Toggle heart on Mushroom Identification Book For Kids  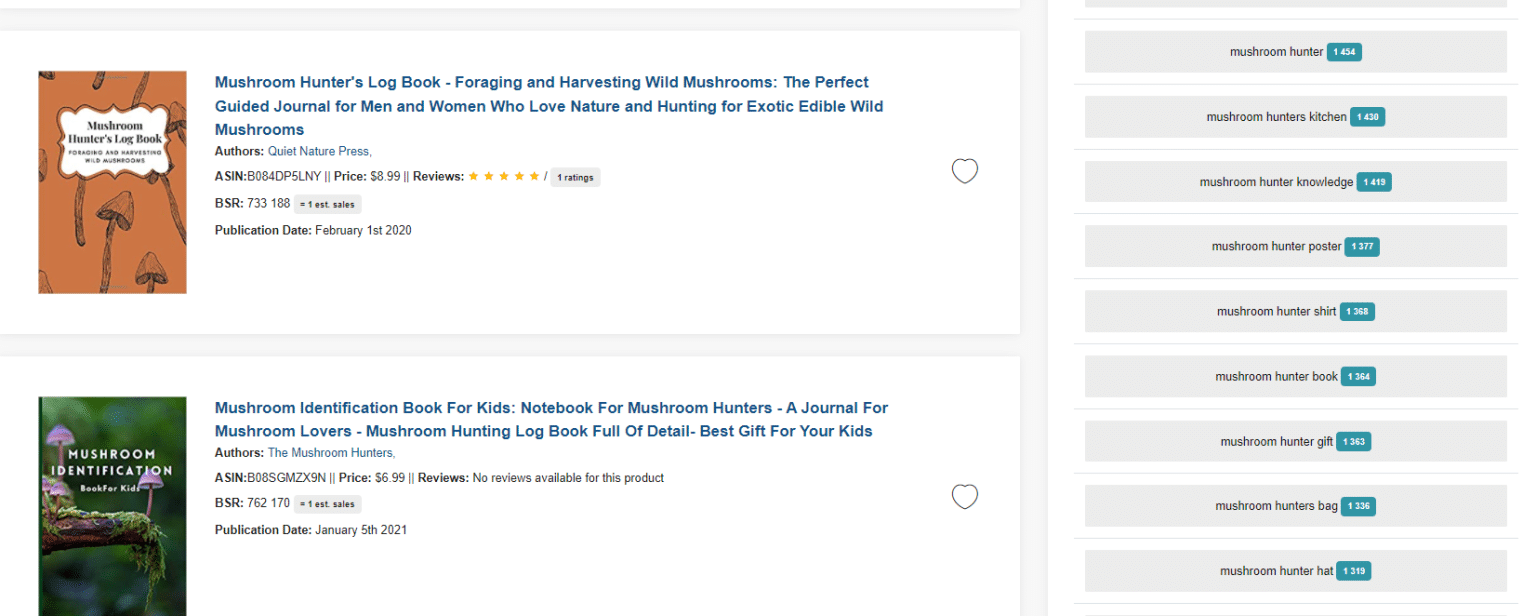point(964,497)
